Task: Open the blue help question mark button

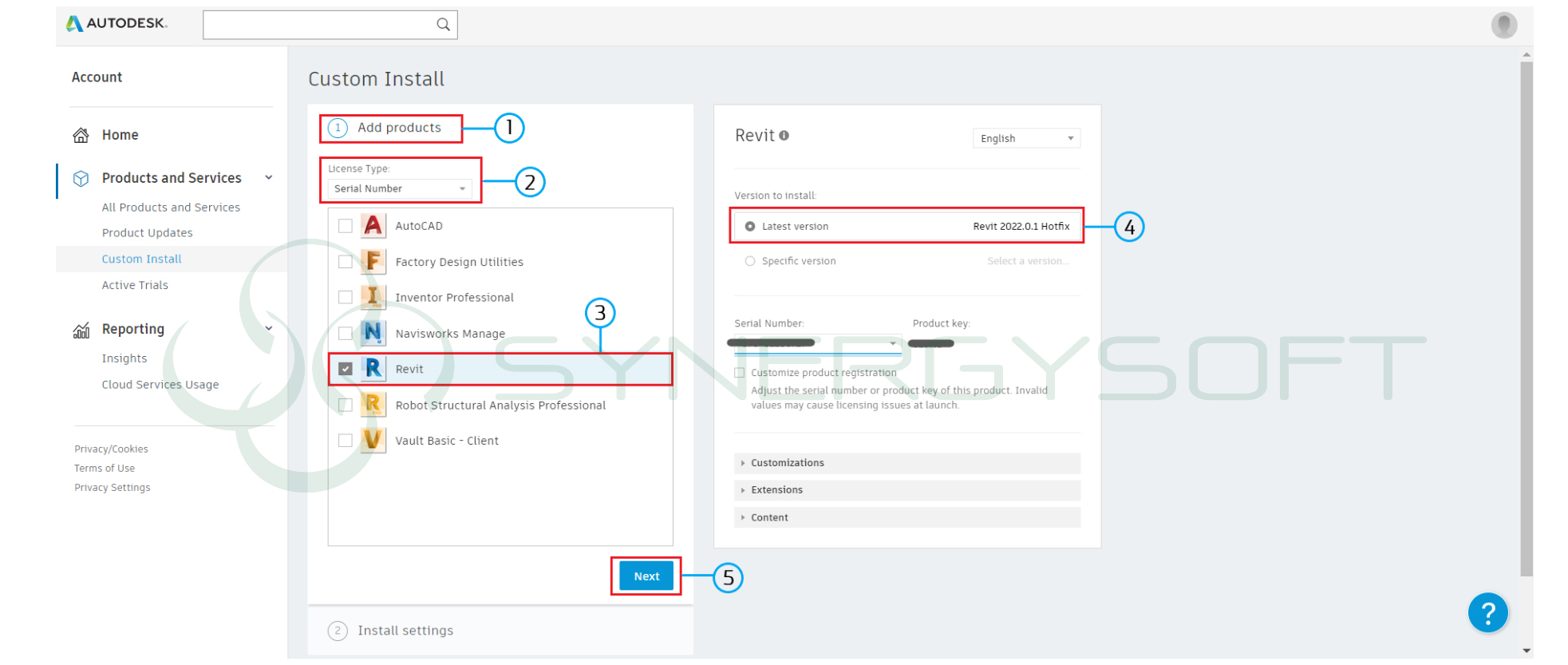Action: tap(1487, 612)
